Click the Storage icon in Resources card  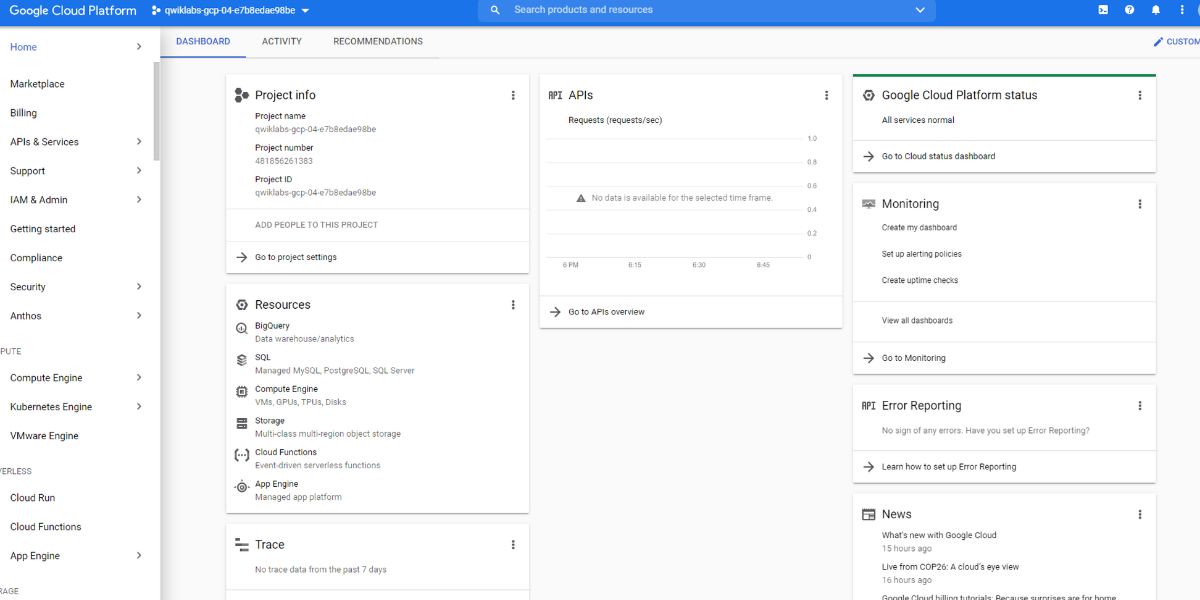coord(241,423)
